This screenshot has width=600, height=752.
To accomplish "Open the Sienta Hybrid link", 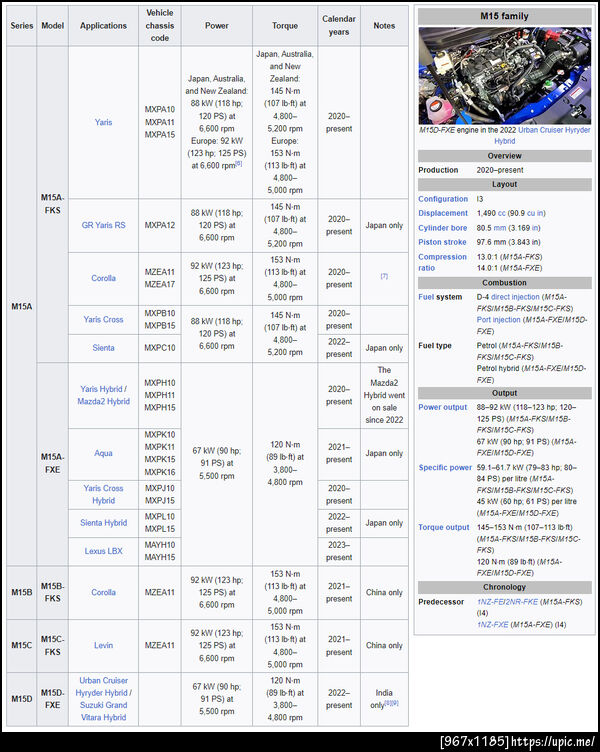I will [103, 523].
